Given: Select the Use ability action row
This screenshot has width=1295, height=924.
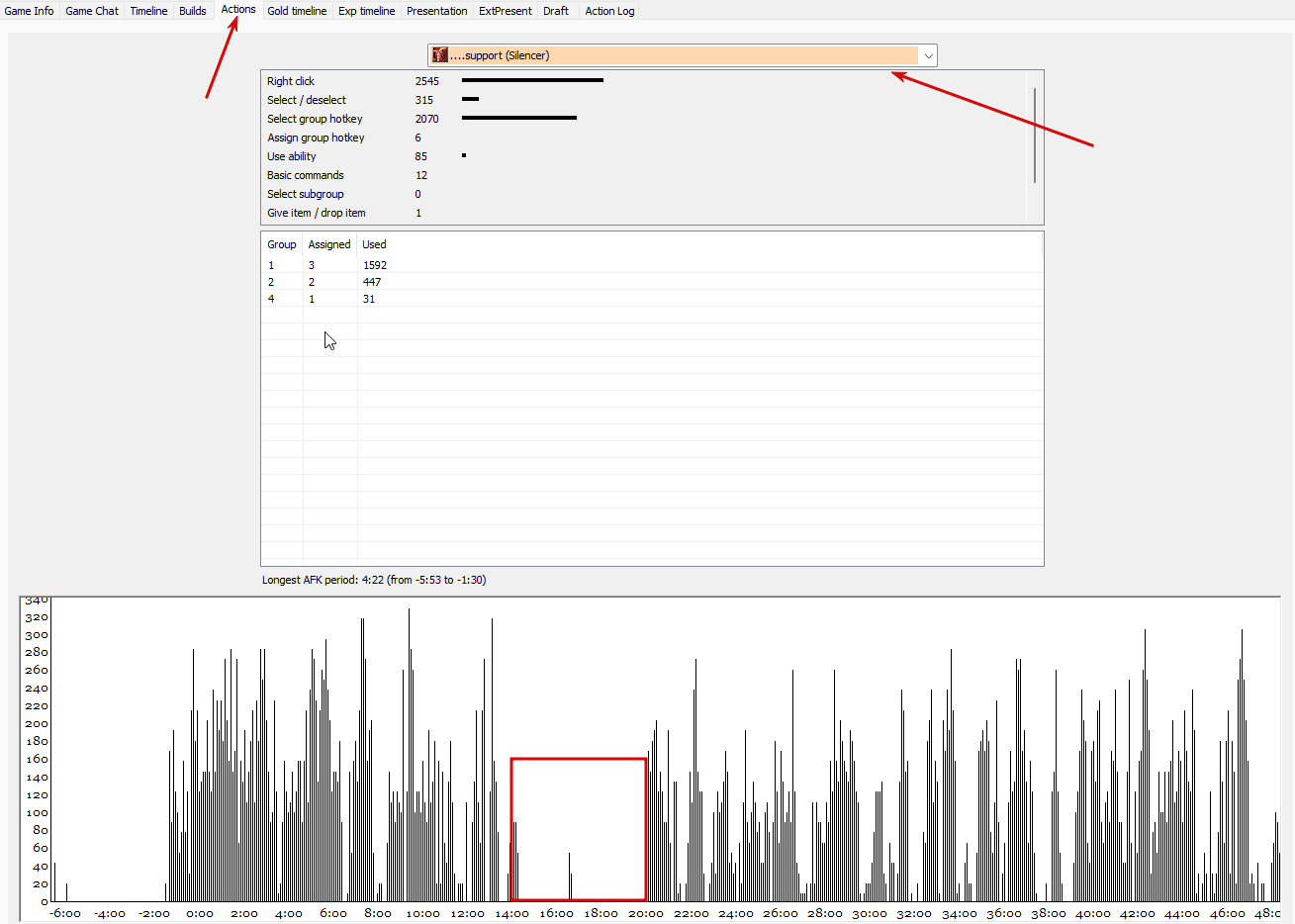Looking at the screenshot, I should coord(644,156).
